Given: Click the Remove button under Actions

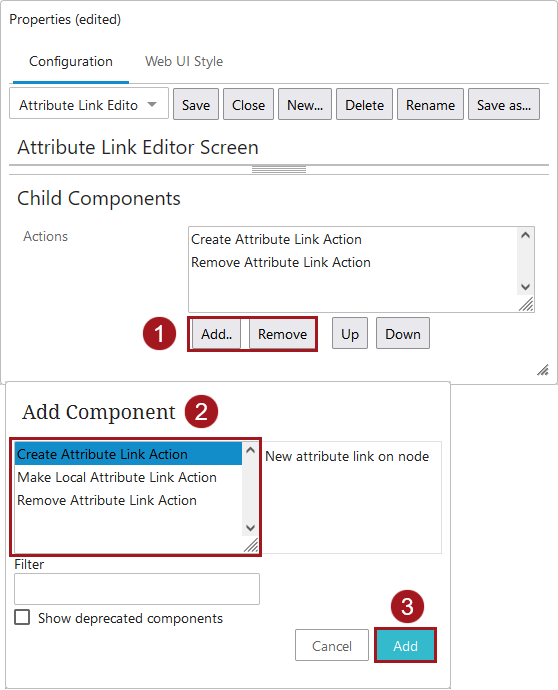Looking at the screenshot, I should tap(282, 334).
